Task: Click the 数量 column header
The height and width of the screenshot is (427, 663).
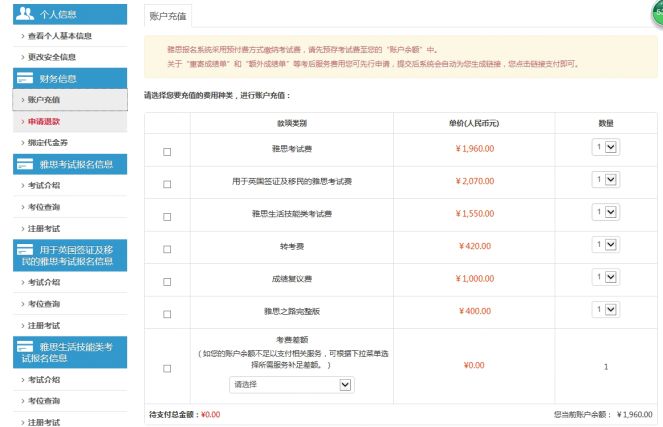Action: (x=606, y=123)
